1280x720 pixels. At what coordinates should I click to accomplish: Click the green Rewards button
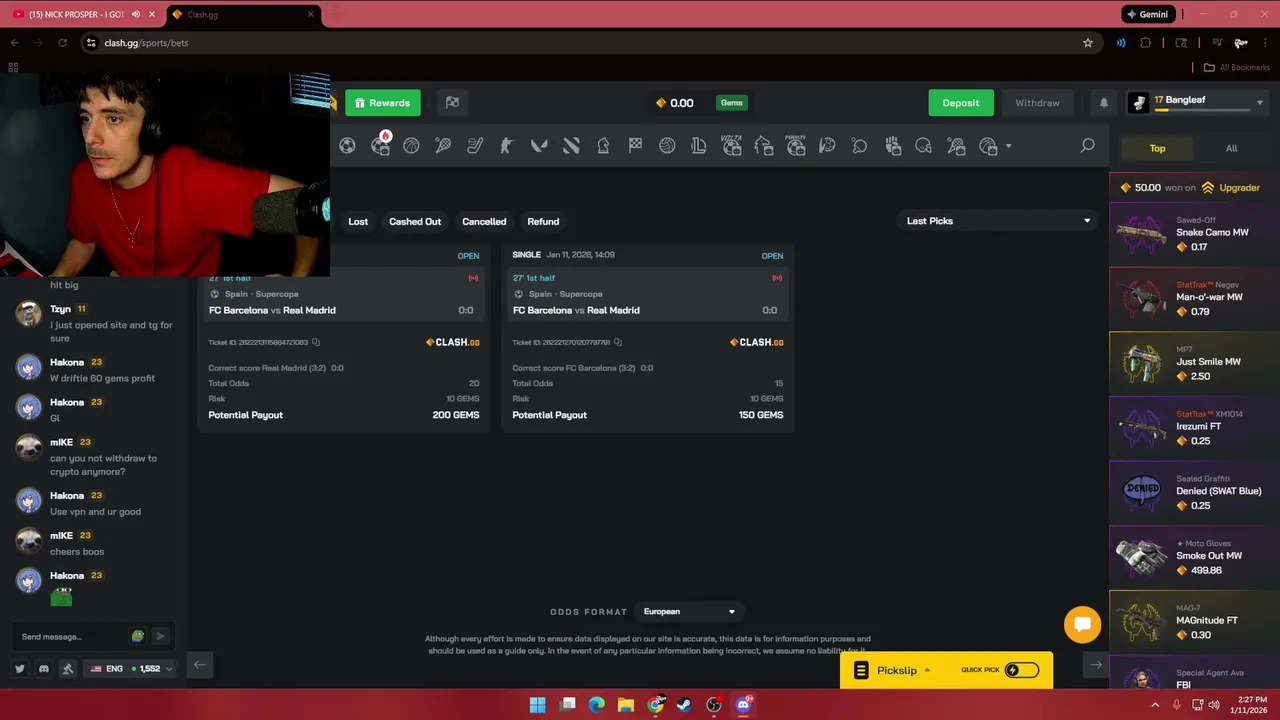pos(383,103)
